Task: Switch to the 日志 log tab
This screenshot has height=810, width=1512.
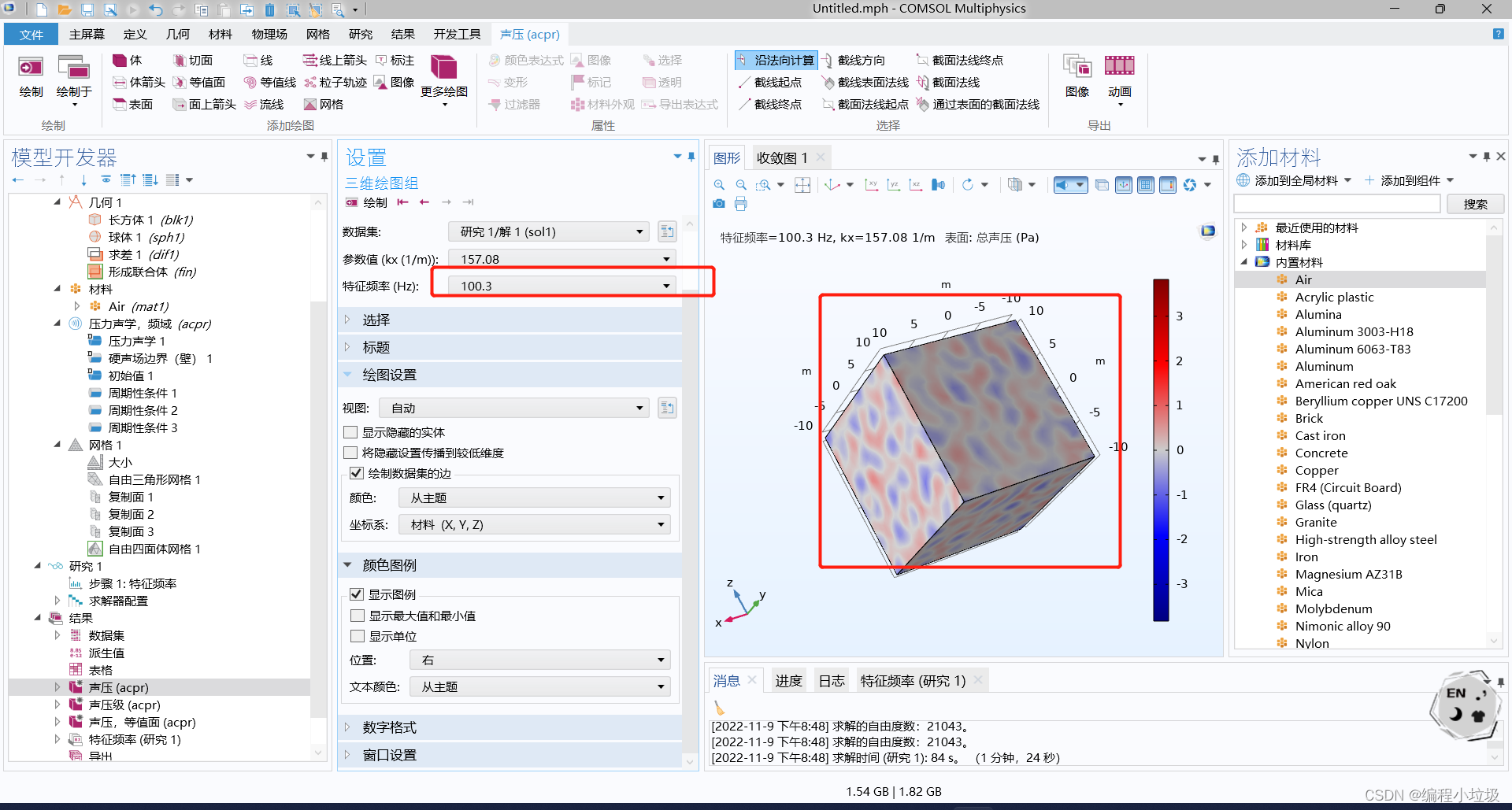Action: coord(832,680)
